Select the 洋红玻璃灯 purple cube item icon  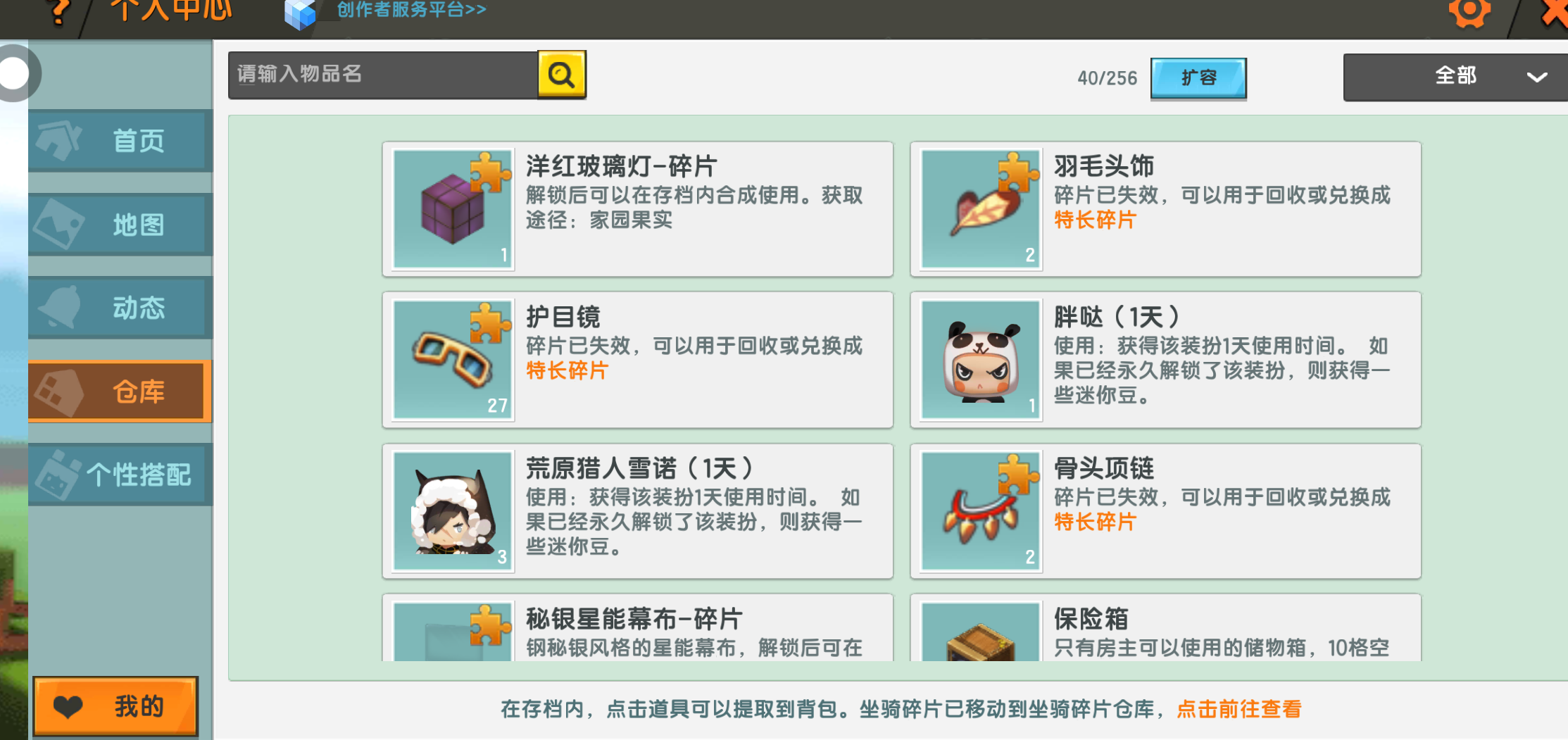453,209
